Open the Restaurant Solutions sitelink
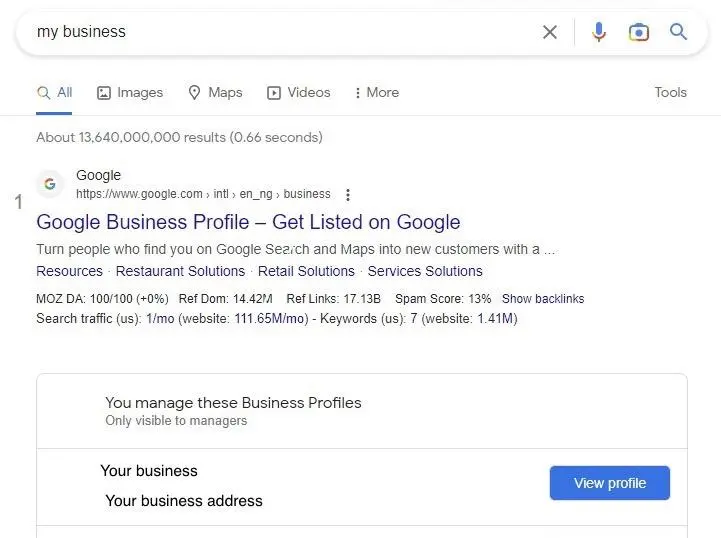 coord(180,271)
